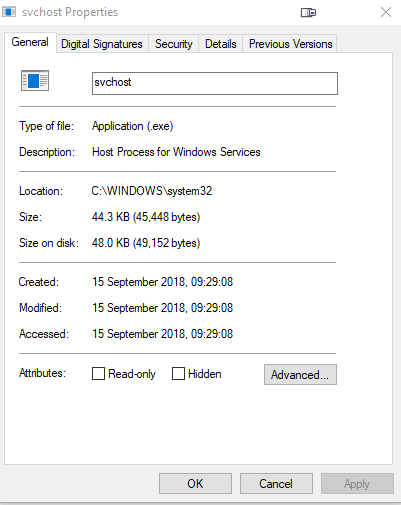Click the Created date value

point(162,282)
